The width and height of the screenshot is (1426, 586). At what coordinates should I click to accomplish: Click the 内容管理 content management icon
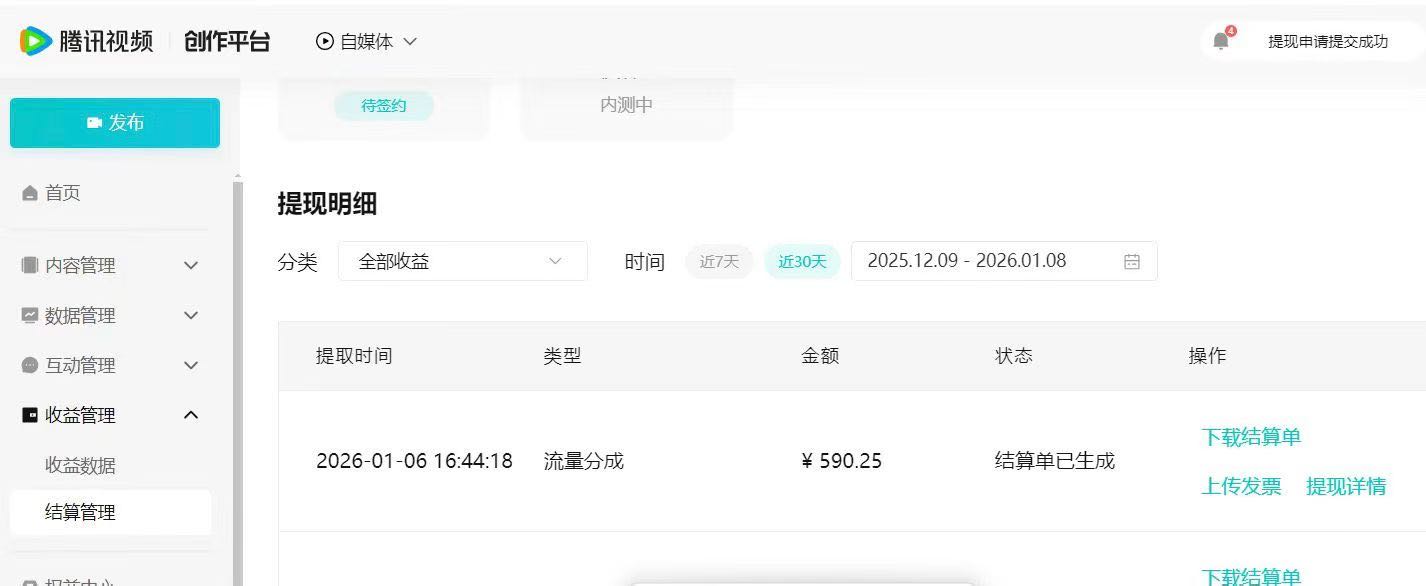point(28,265)
